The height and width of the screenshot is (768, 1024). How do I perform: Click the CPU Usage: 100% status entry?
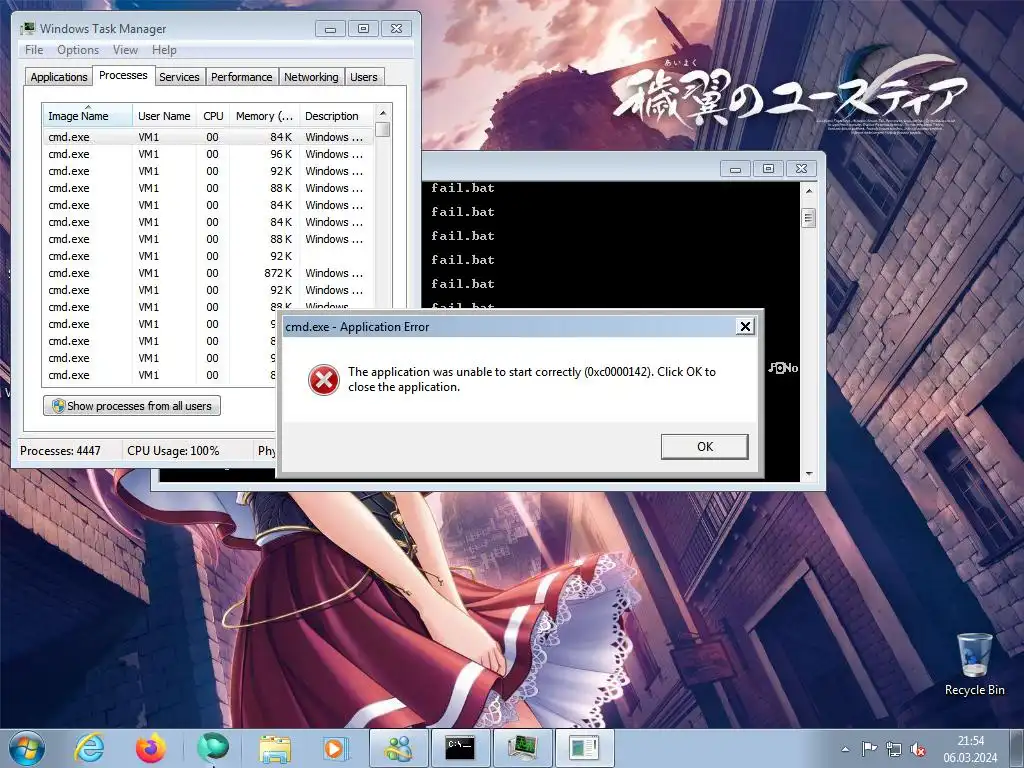pyautogui.click(x=173, y=451)
